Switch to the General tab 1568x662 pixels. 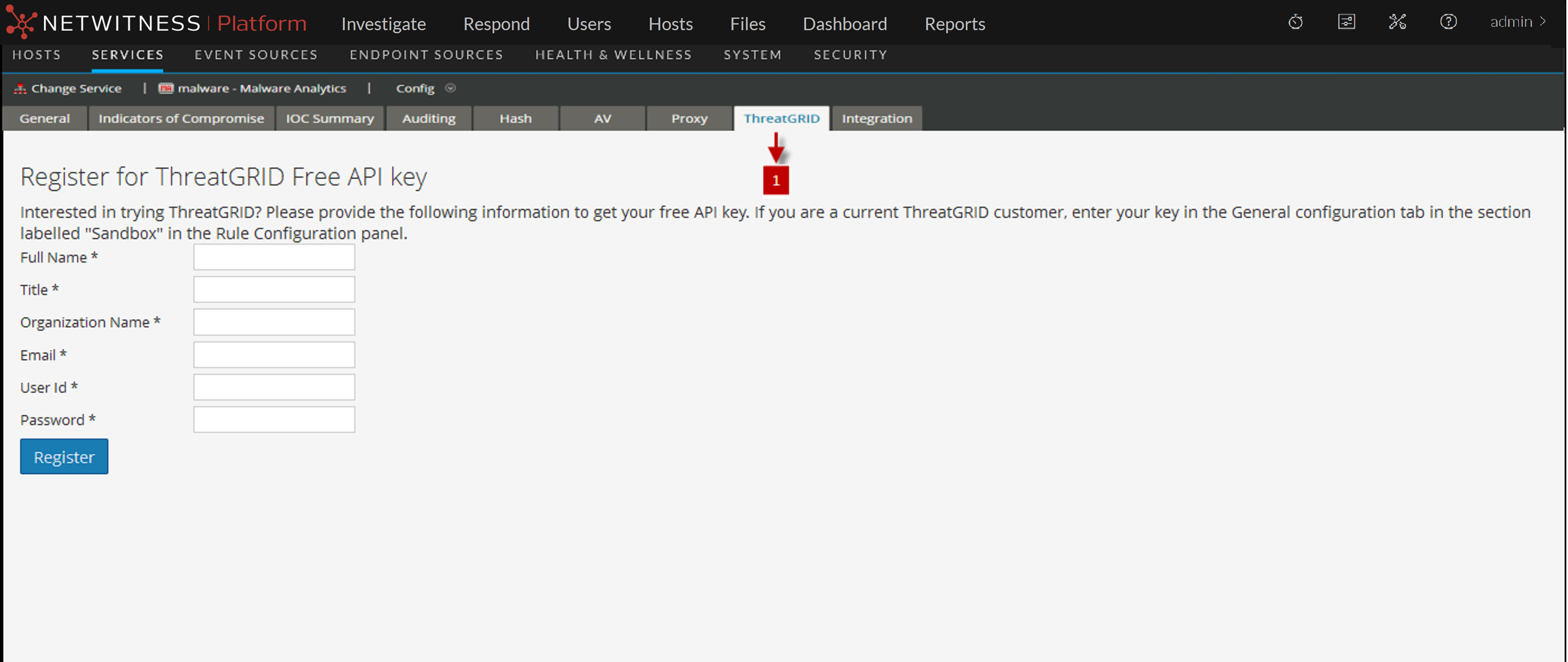[x=45, y=118]
